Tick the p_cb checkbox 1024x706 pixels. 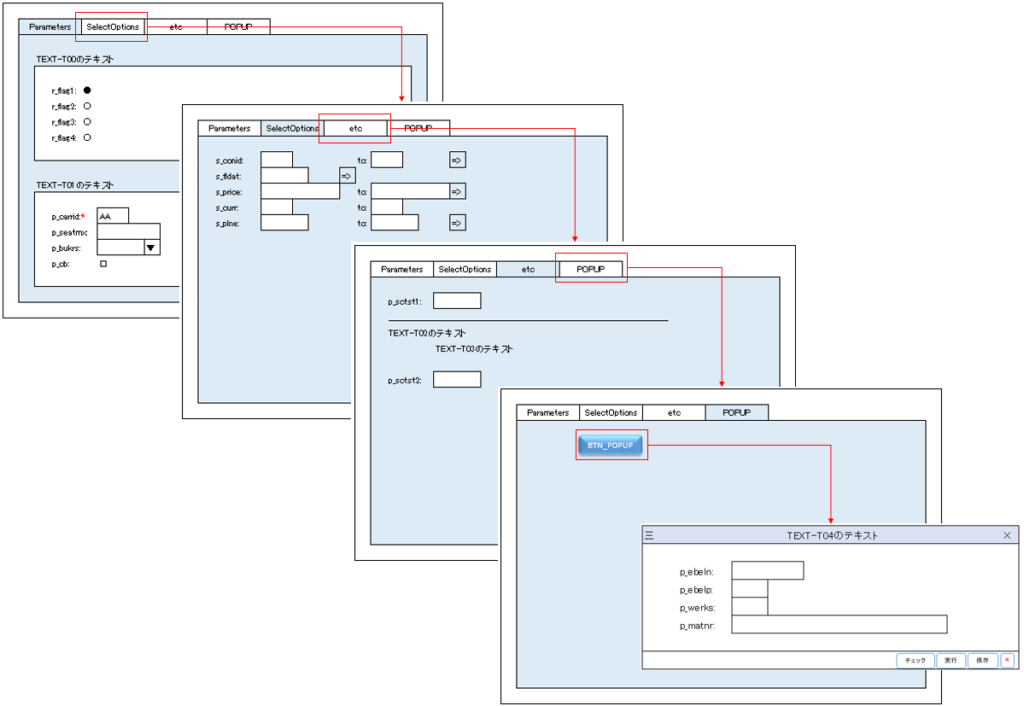point(103,264)
